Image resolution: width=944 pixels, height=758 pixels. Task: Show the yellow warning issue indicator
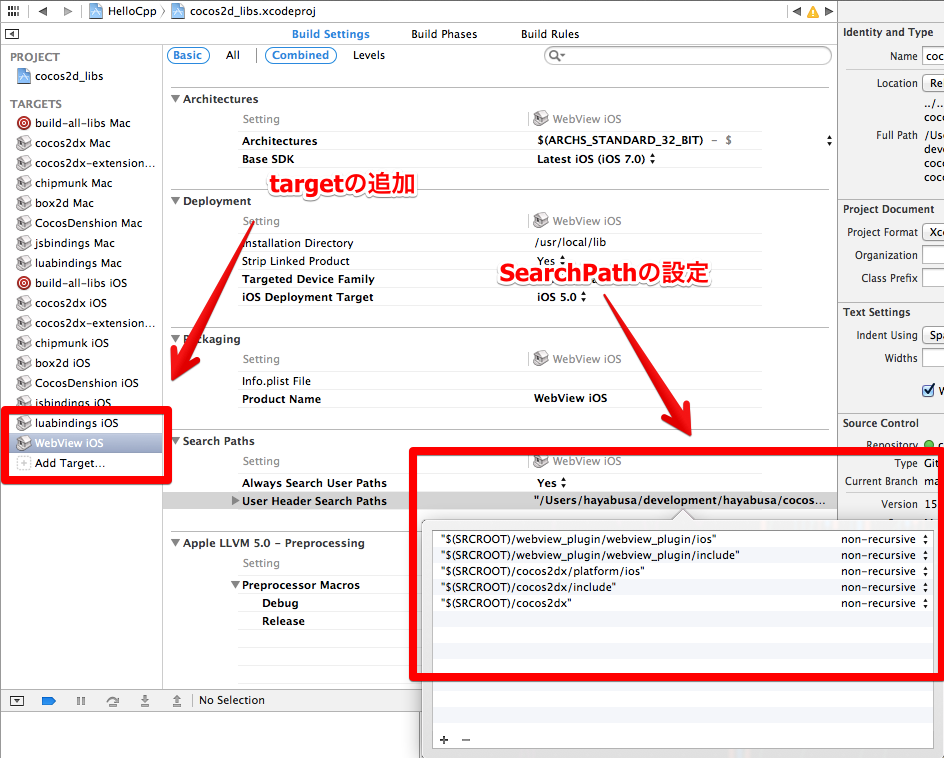pyautogui.click(x=813, y=11)
